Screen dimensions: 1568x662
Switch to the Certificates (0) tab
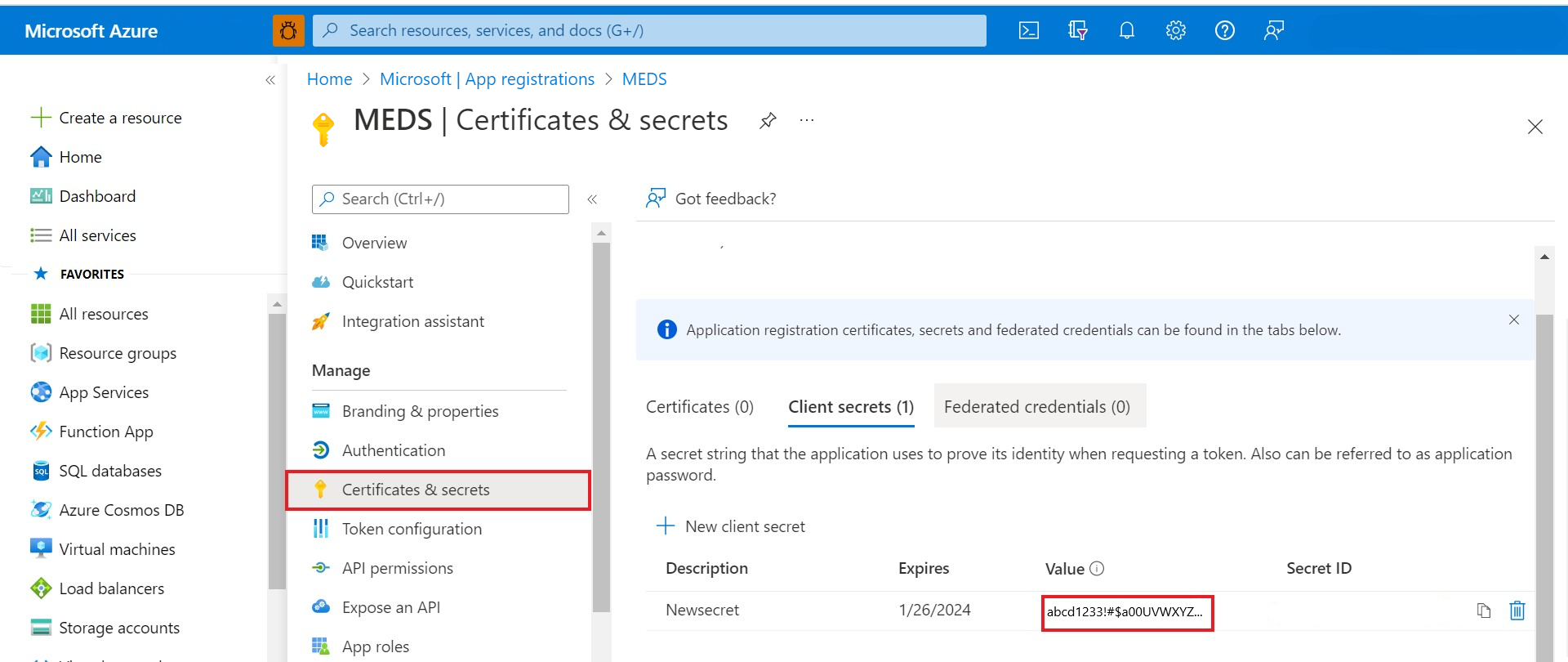(x=700, y=406)
